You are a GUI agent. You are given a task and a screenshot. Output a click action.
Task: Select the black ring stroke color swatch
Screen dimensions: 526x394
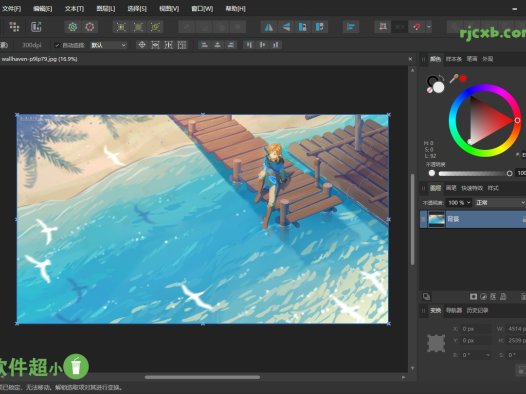432,81
